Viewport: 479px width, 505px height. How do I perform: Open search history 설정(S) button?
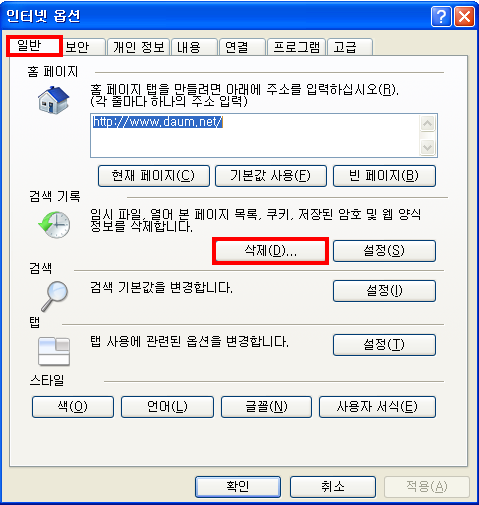(x=384, y=251)
